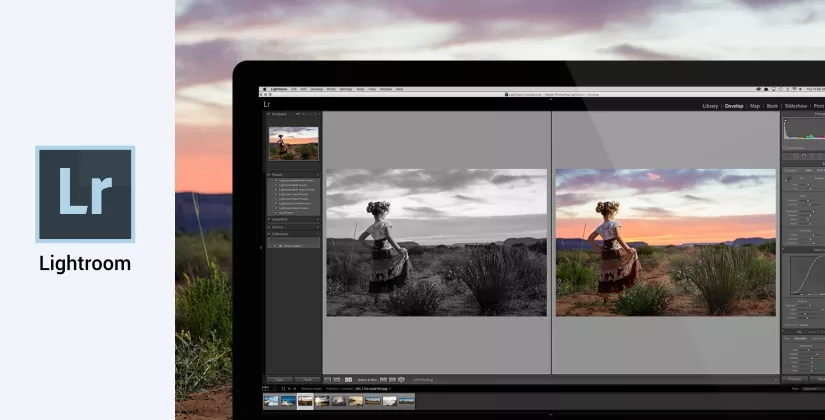Image resolution: width=825 pixels, height=420 pixels.
Task: Click the Lr logo in the top bar
Action: pos(267,104)
